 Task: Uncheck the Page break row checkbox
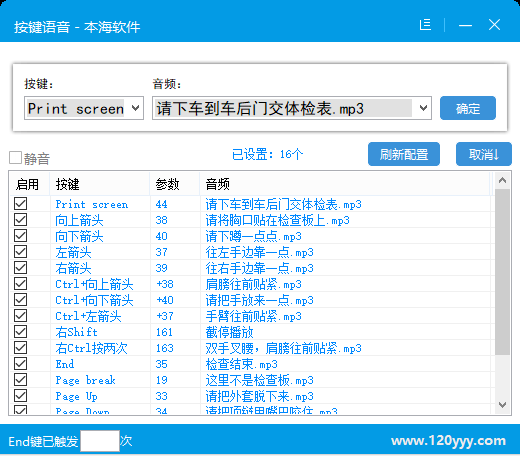coord(20,379)
